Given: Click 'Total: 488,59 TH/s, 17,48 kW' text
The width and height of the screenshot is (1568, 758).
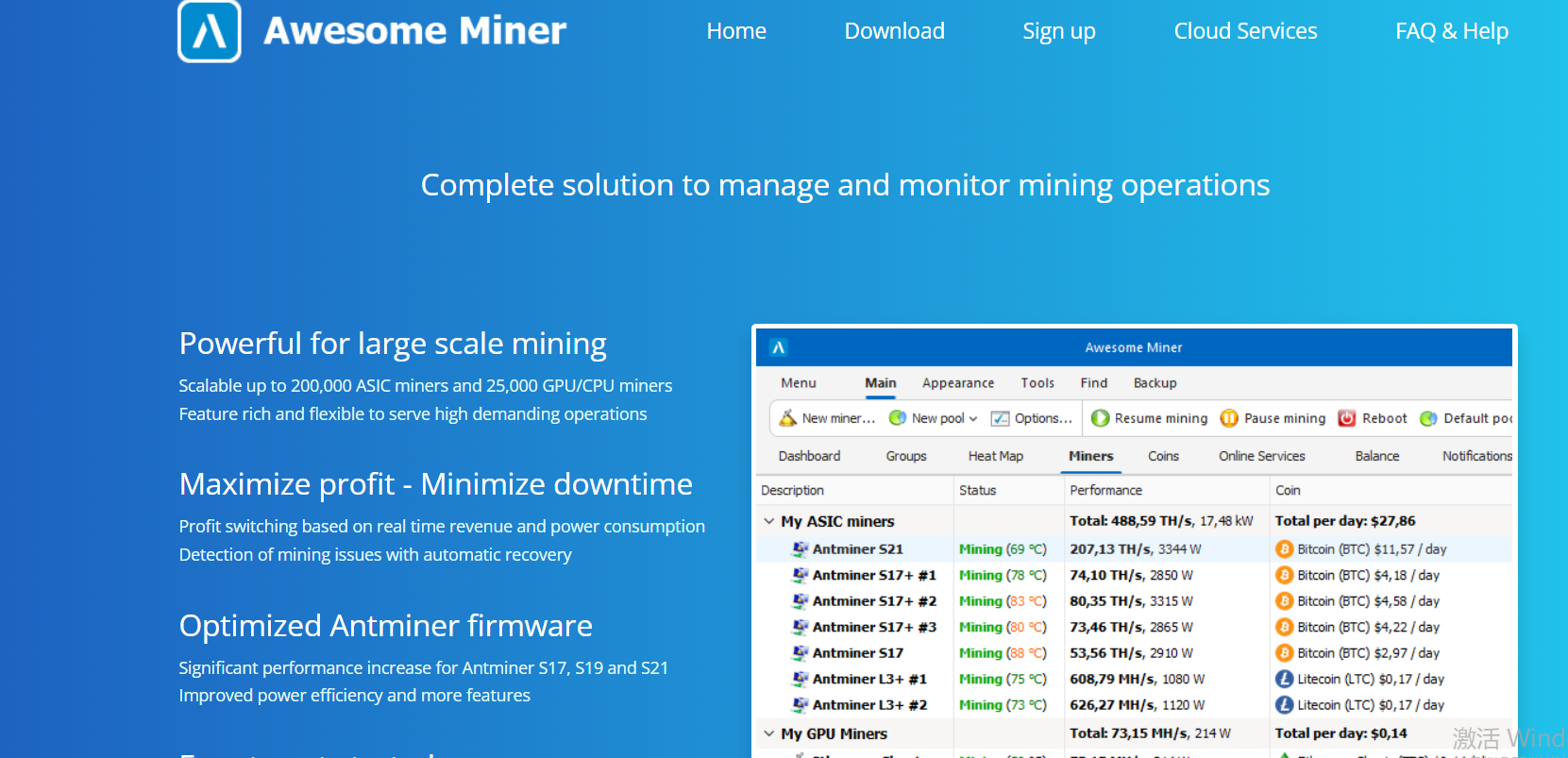Looking at the screenshot, I should pyautogui.click(x=1161, y=521).
